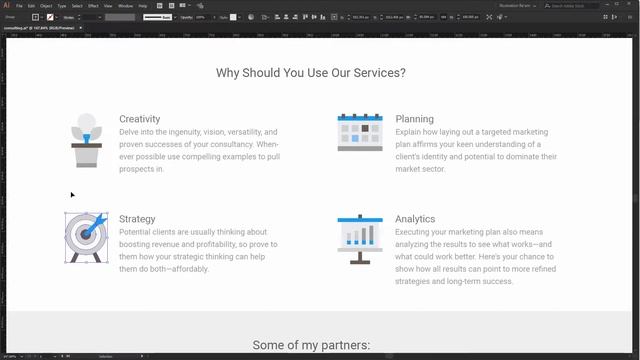Open the Window menu
The height and width of the screenshot is (360, 640).
tap(125, 6)
